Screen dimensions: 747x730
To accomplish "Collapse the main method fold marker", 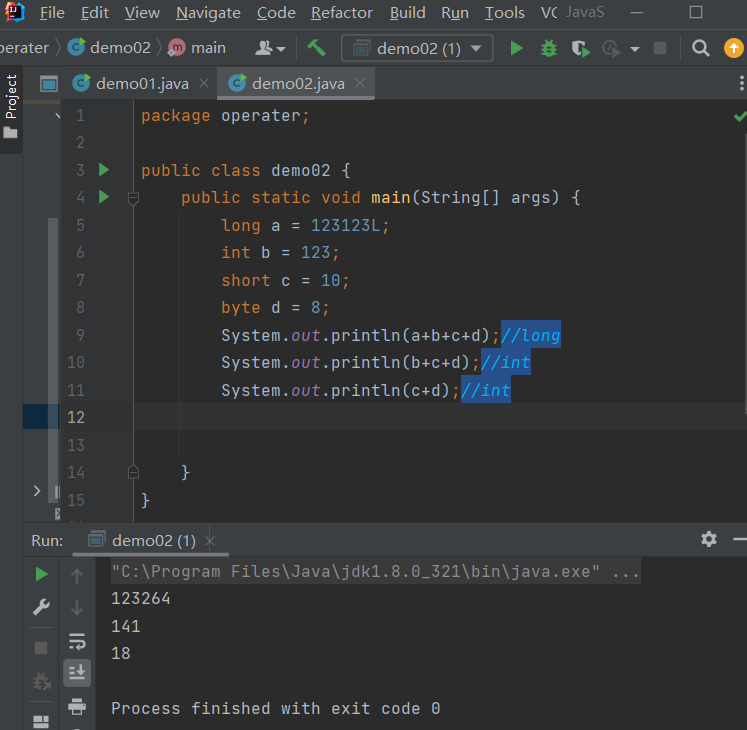I will [x=133, y=199].
